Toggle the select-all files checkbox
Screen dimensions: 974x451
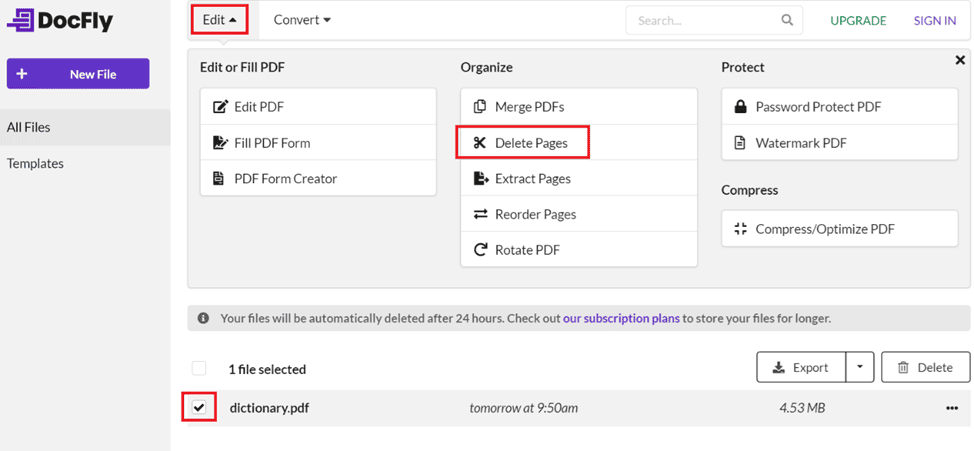coord(199,369)
